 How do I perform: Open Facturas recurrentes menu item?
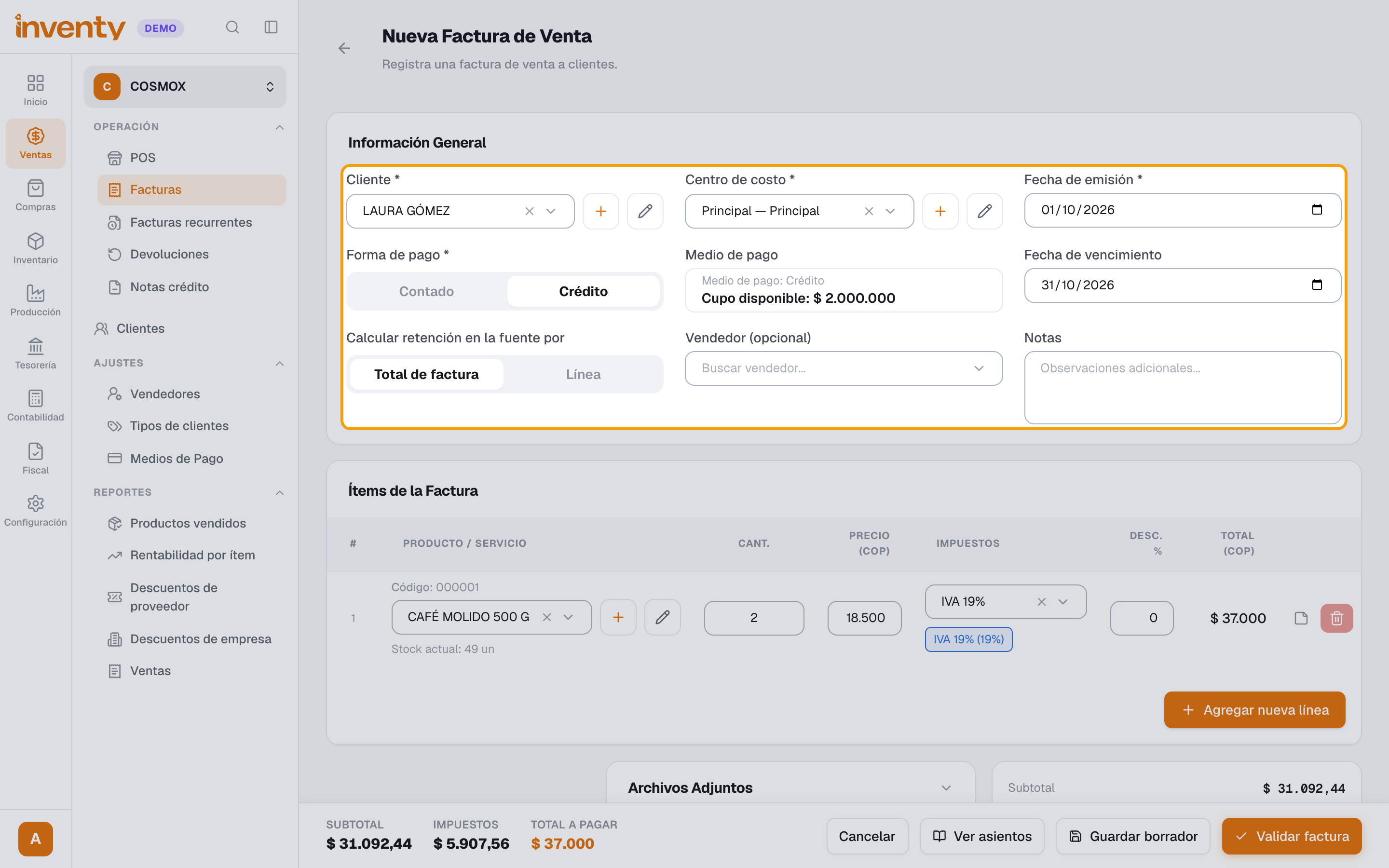[191, 222]
